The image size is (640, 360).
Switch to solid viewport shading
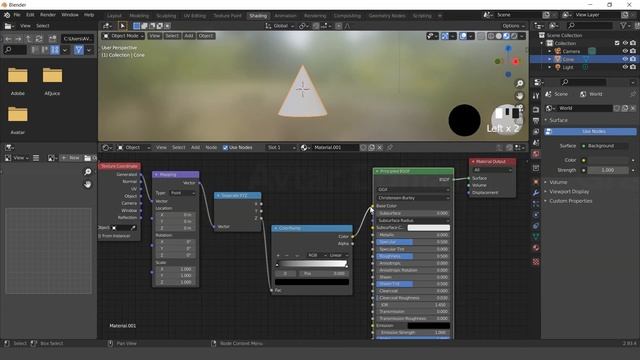point(499,36)
